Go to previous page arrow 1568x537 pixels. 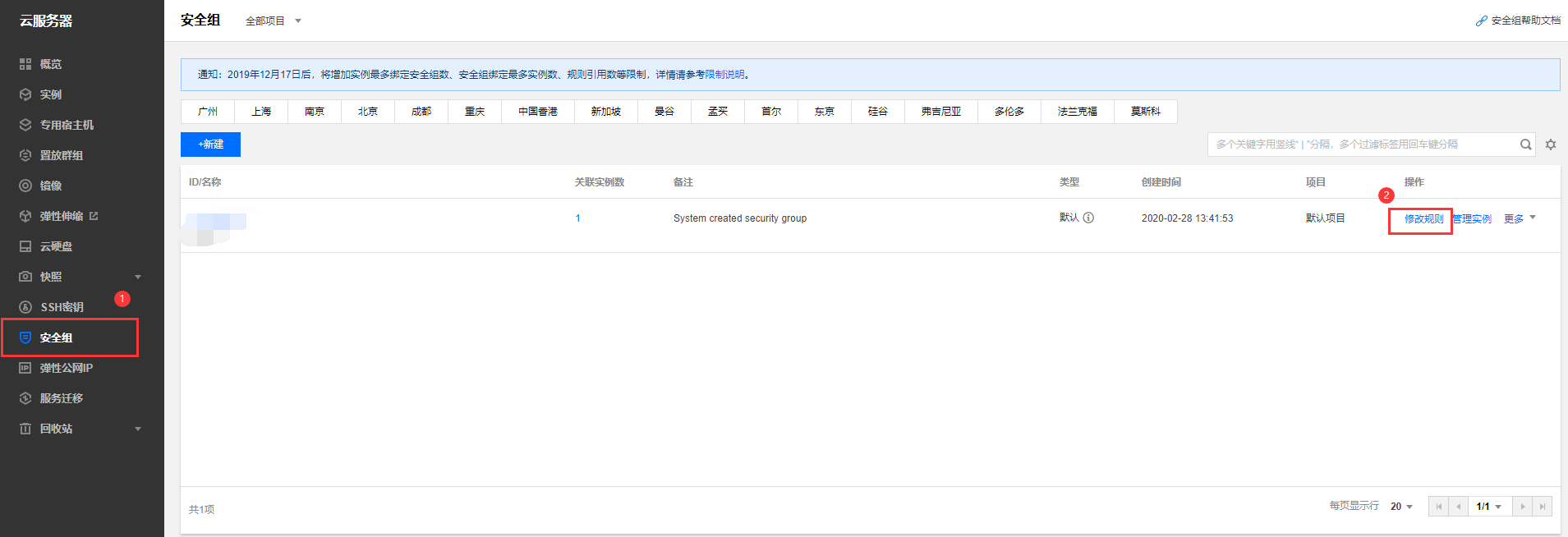(x=1459, y=507)
